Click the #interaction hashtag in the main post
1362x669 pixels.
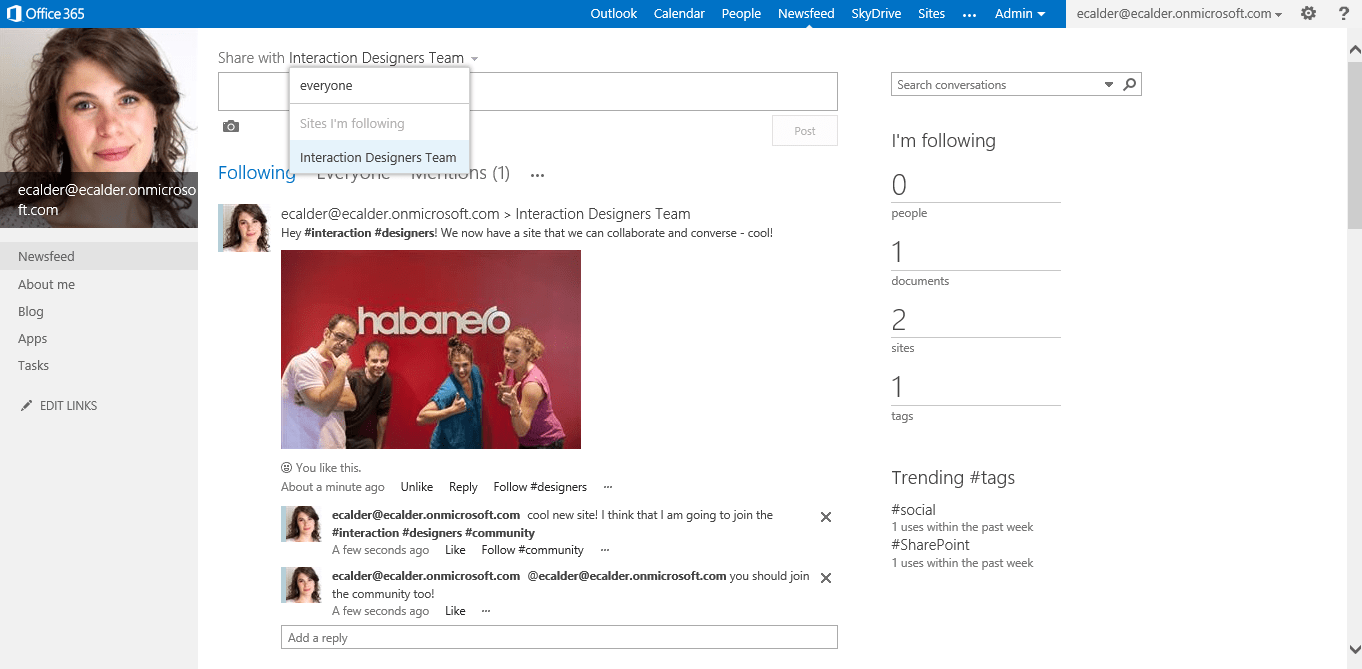(338, 233)
